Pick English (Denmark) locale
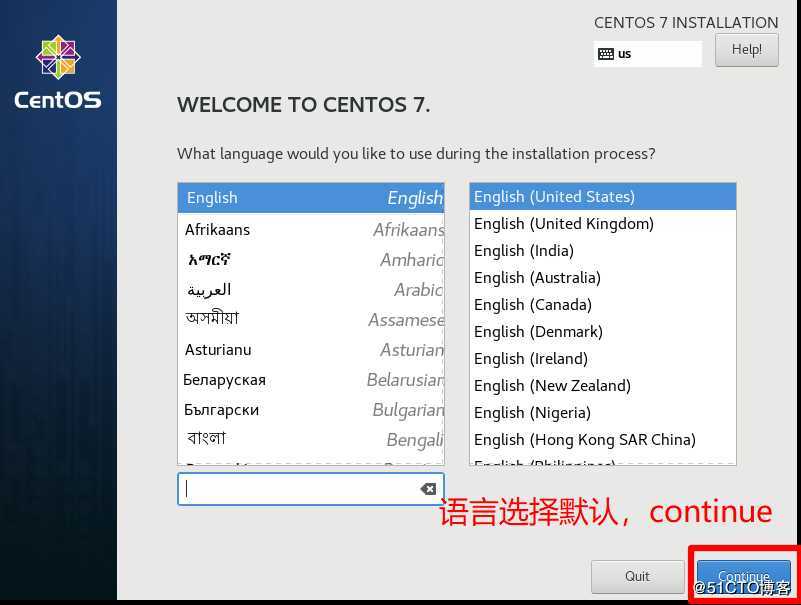This screenshot has height=605, width=801. point(603,332)
